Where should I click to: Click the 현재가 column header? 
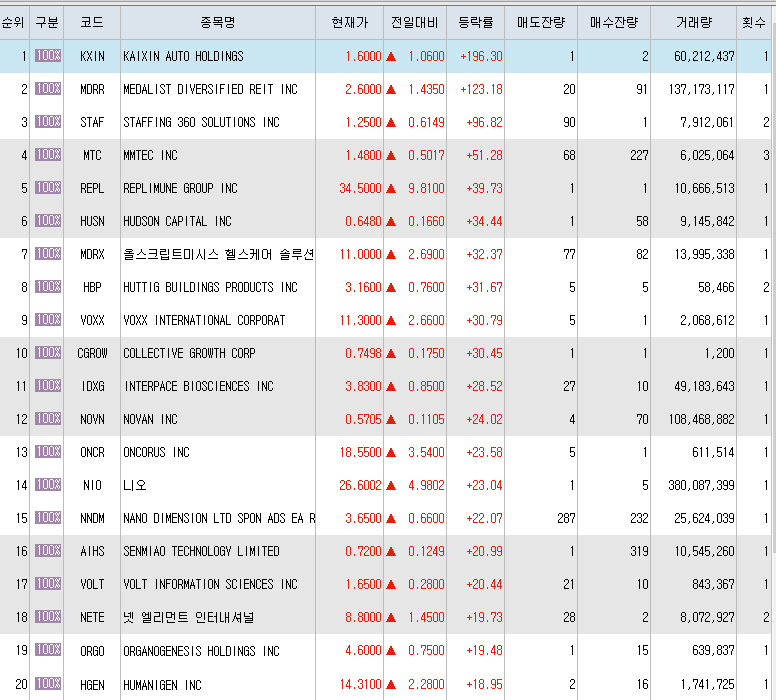pyautogui.click(x=349, y=23)
